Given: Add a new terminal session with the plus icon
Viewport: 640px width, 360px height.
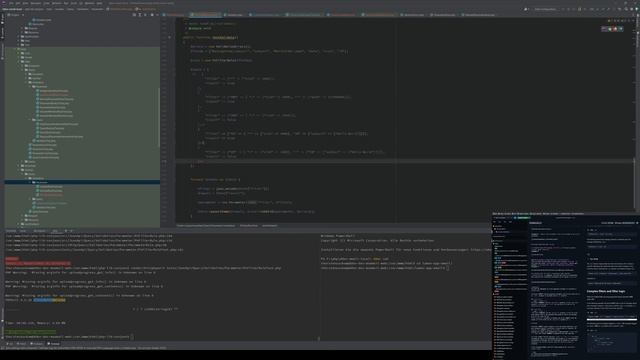Looking at the screenshot, I should (66, 231).
